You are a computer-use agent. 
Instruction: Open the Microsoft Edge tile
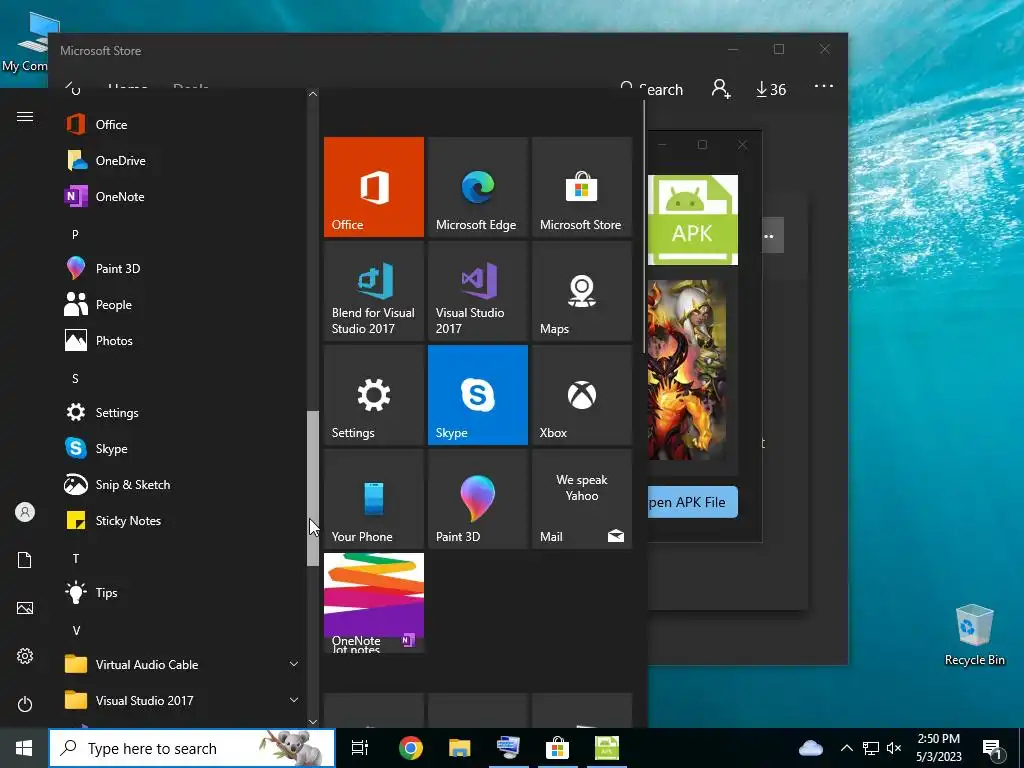tap(477, 187)
